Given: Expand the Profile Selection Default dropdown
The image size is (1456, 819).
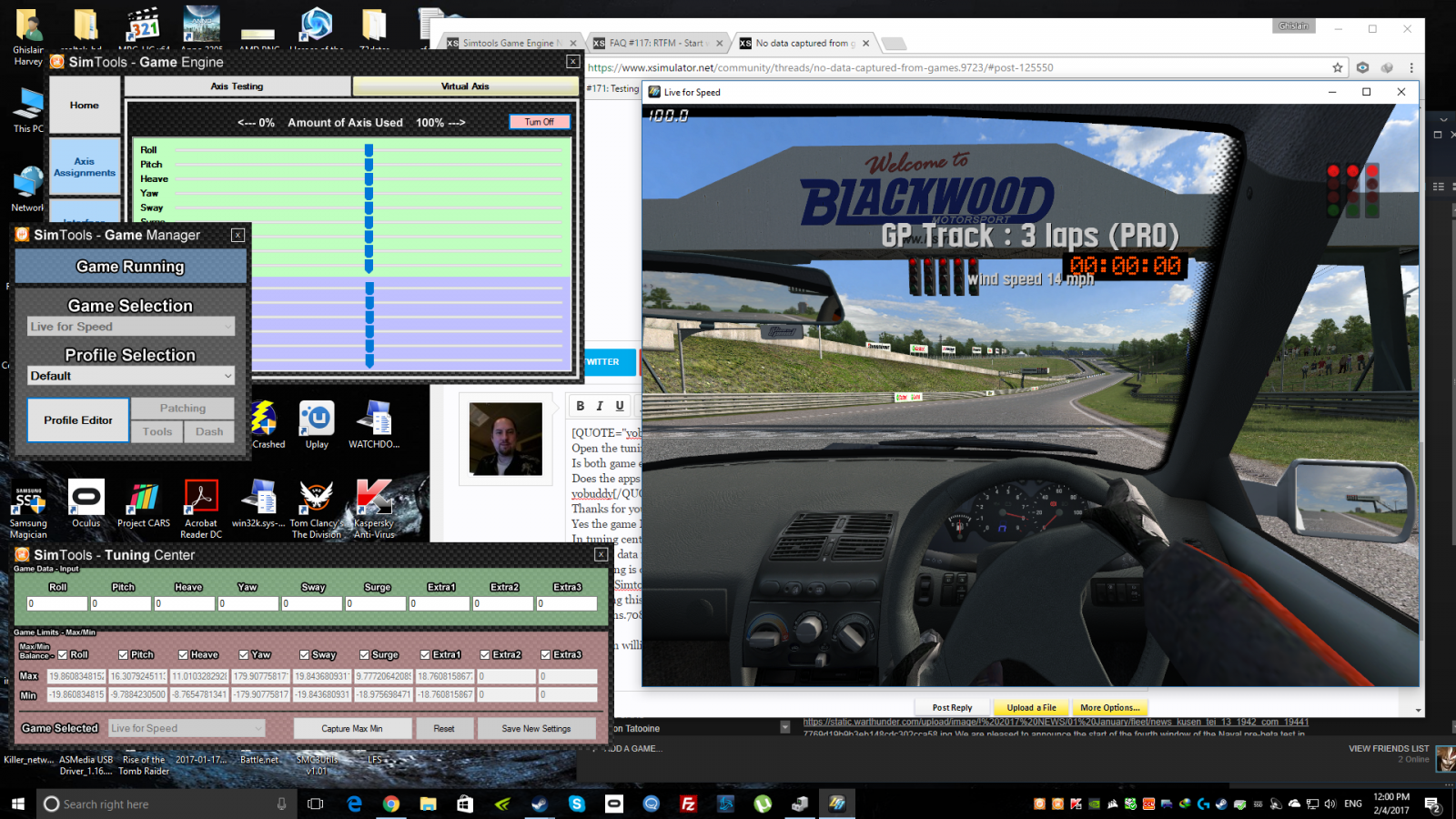Looking at the screenshot, I should 131,375.
